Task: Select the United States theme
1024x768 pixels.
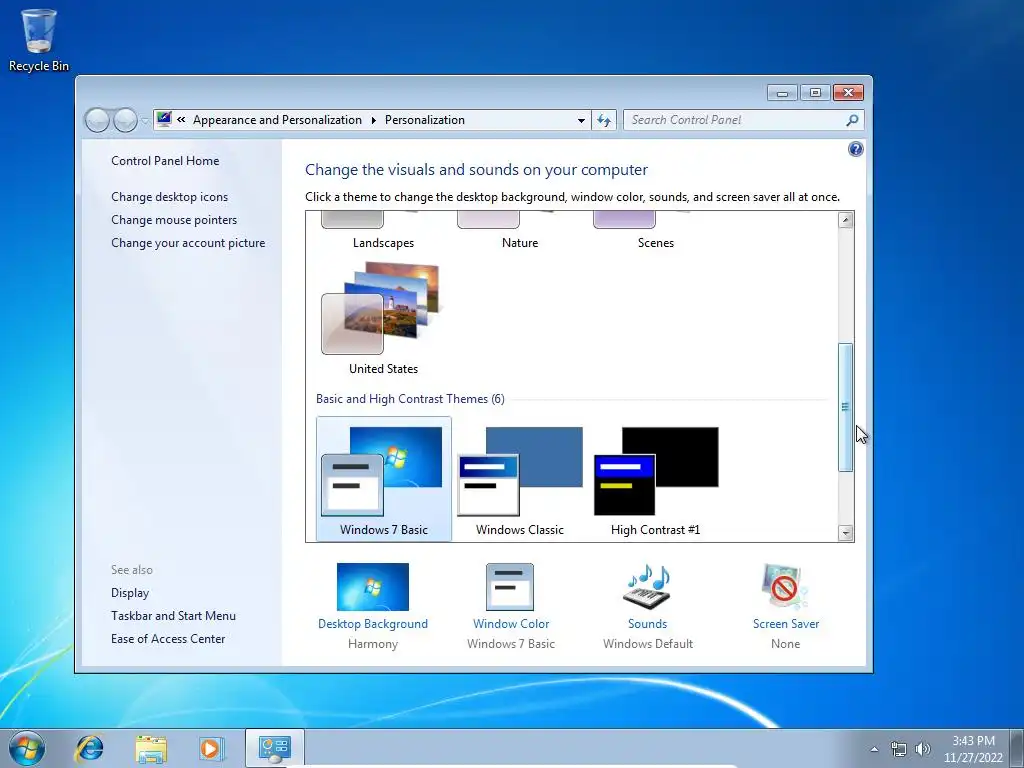Action: coord(383,319)
